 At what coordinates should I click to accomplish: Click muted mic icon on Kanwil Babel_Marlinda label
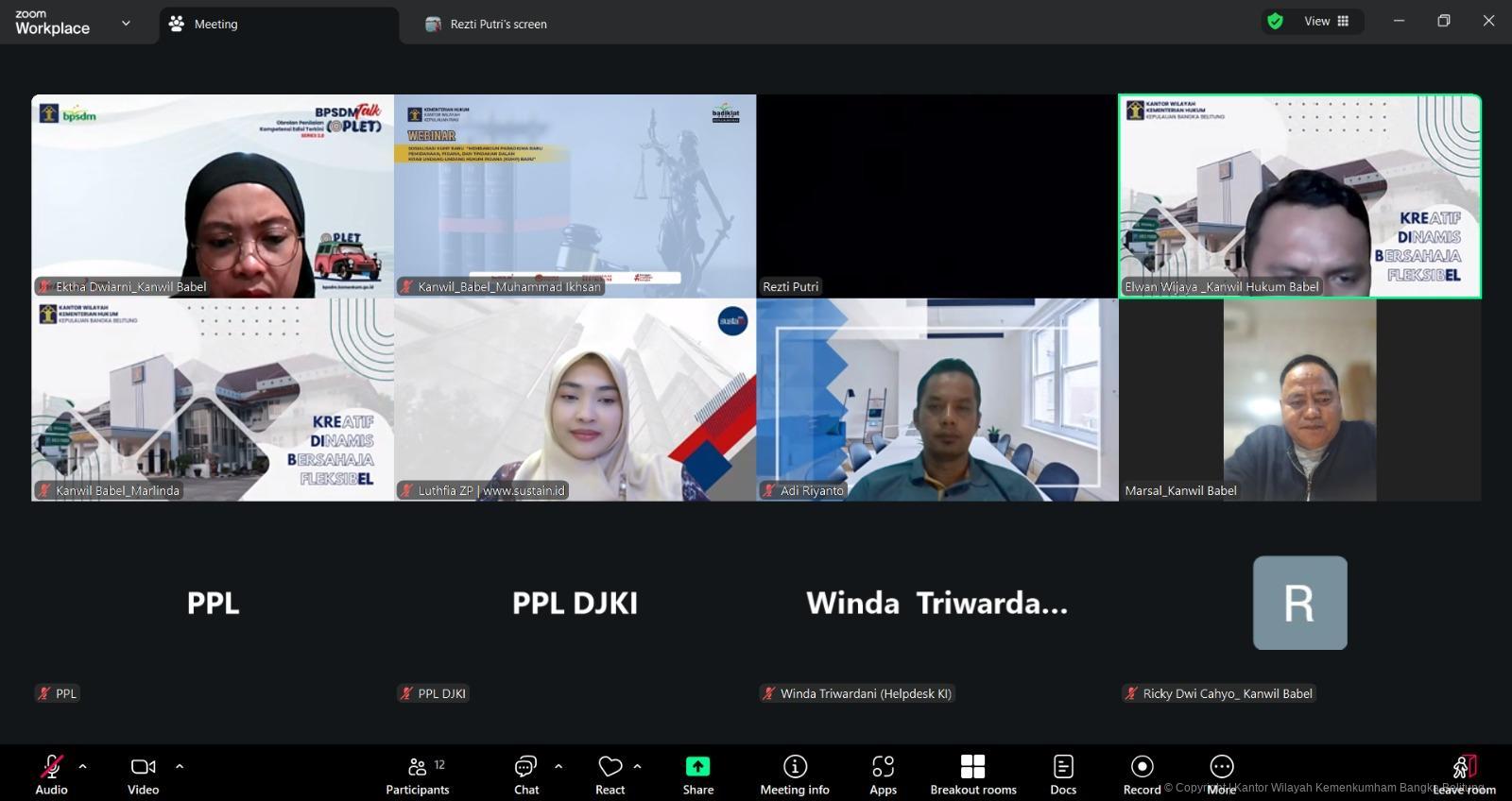tap(43, 490)
